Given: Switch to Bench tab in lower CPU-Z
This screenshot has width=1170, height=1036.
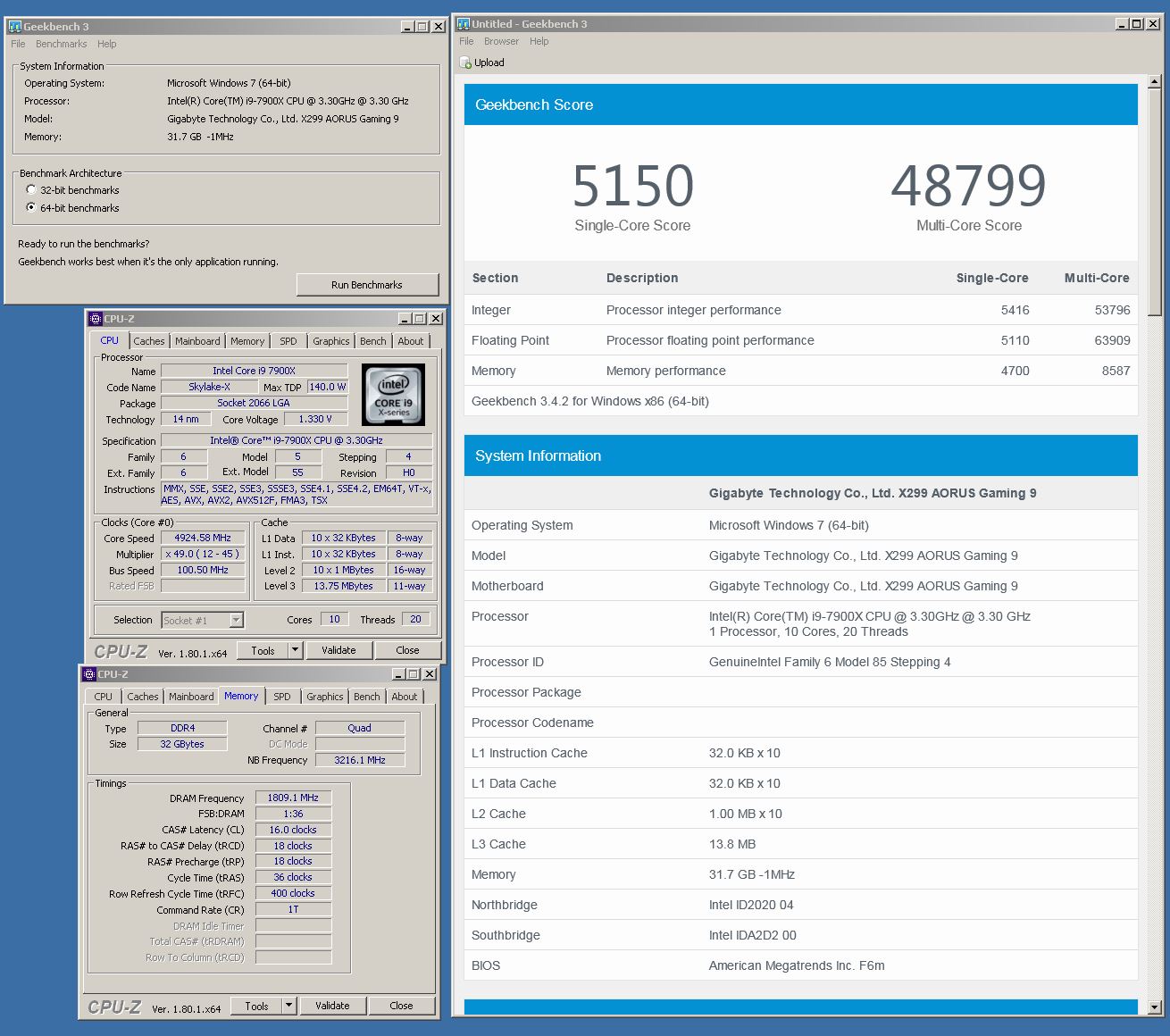Looking at the screenshot, I should [367, 697].
